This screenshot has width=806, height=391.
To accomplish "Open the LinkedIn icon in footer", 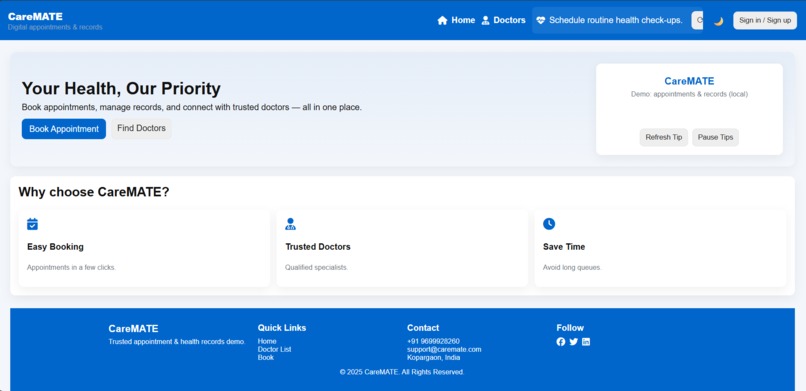I will pyautogui.click(x=586, y=342).
